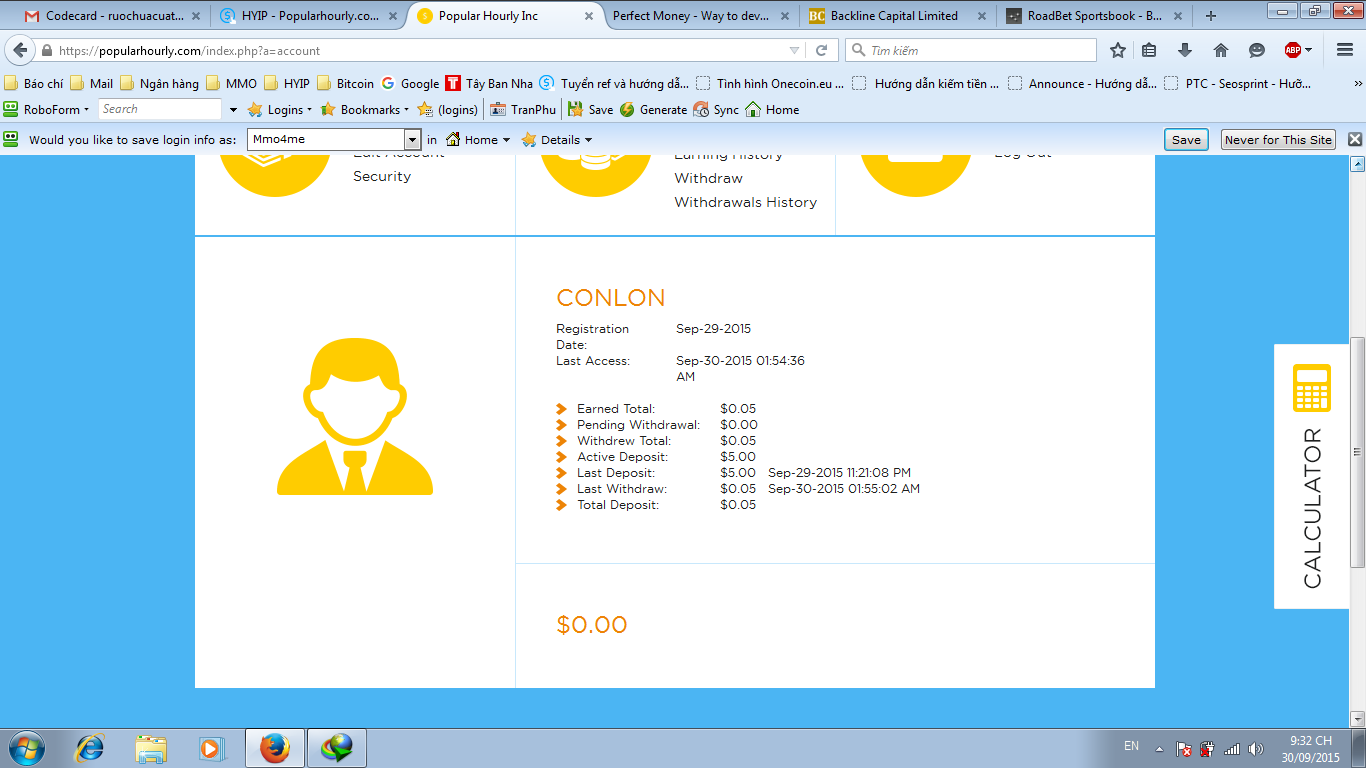Open the URL history dropdown arrow
Viewport: 1366px width, 768px height.
click(794, 50)
